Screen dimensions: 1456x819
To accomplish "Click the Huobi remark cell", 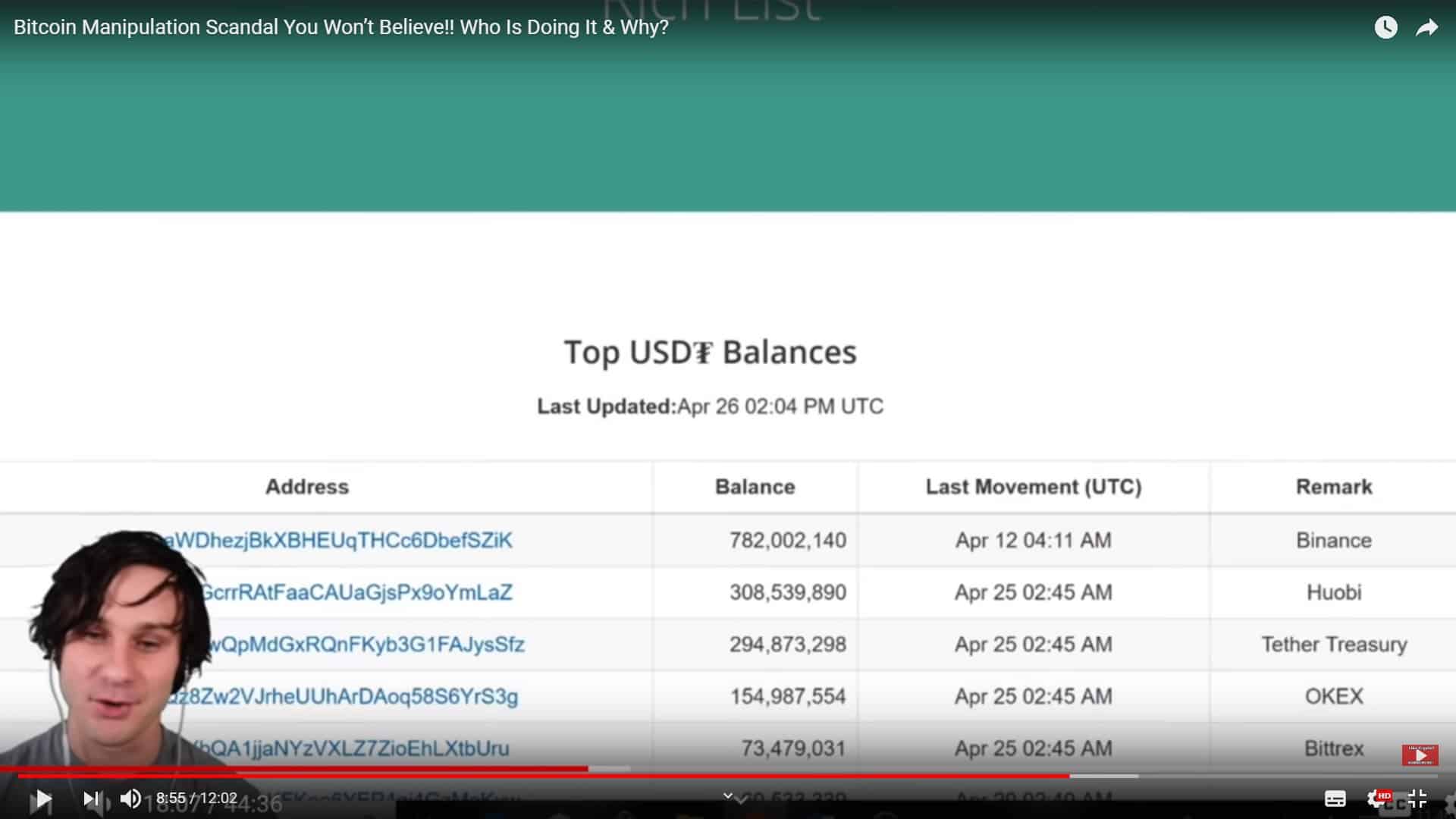I will coord(1334,592).
